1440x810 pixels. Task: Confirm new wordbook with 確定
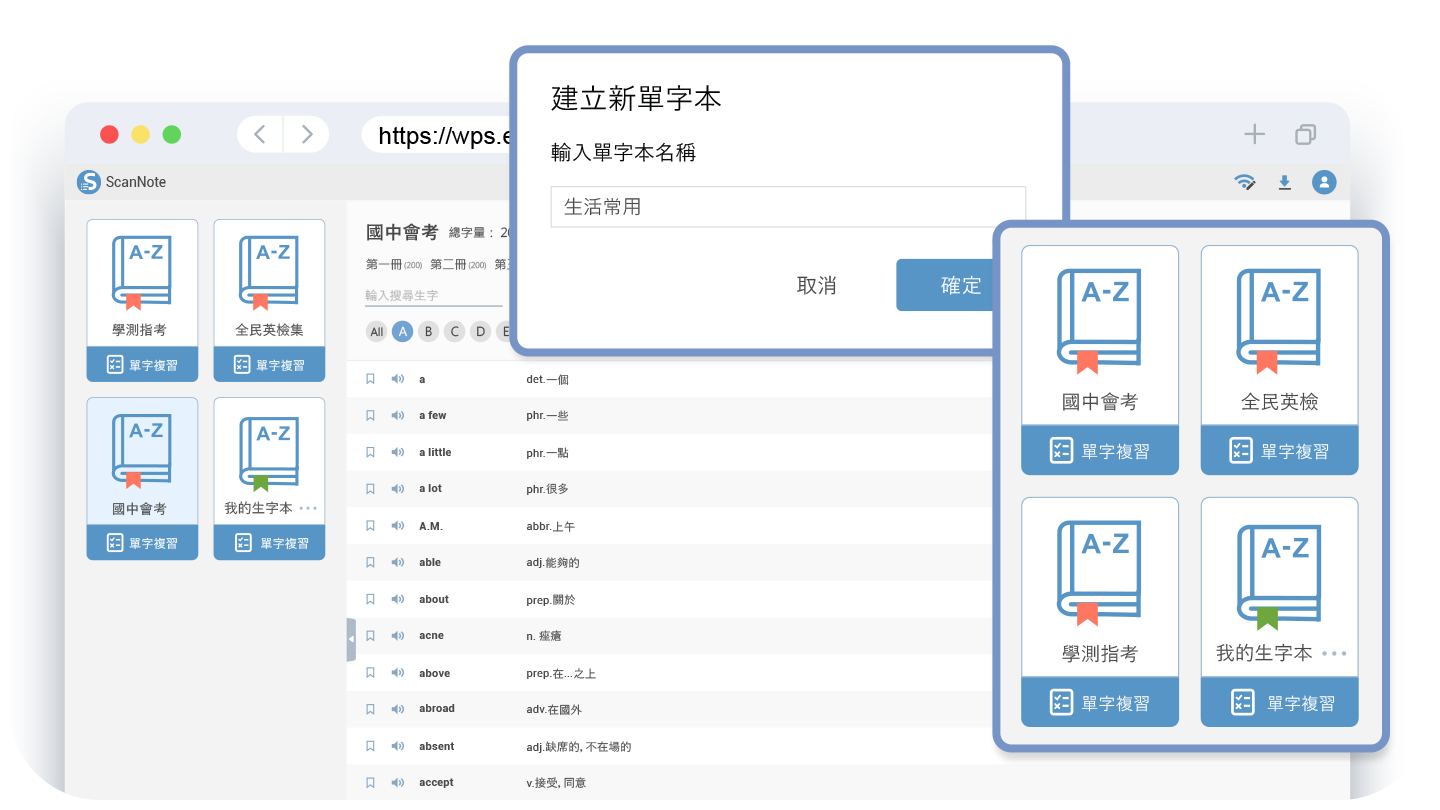(945, 285)
